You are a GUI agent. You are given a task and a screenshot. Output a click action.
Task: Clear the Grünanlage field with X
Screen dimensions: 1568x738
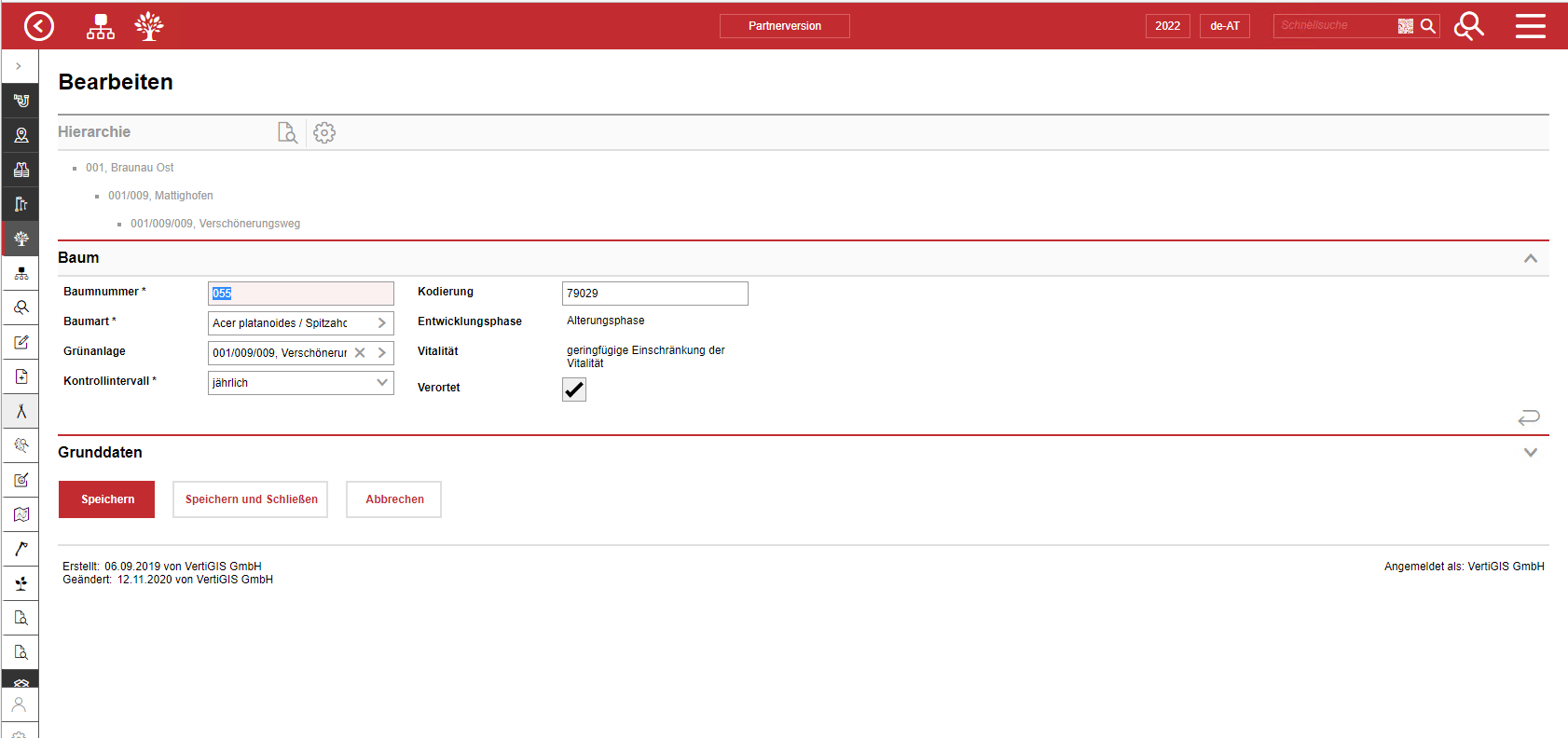coord(360,353)
